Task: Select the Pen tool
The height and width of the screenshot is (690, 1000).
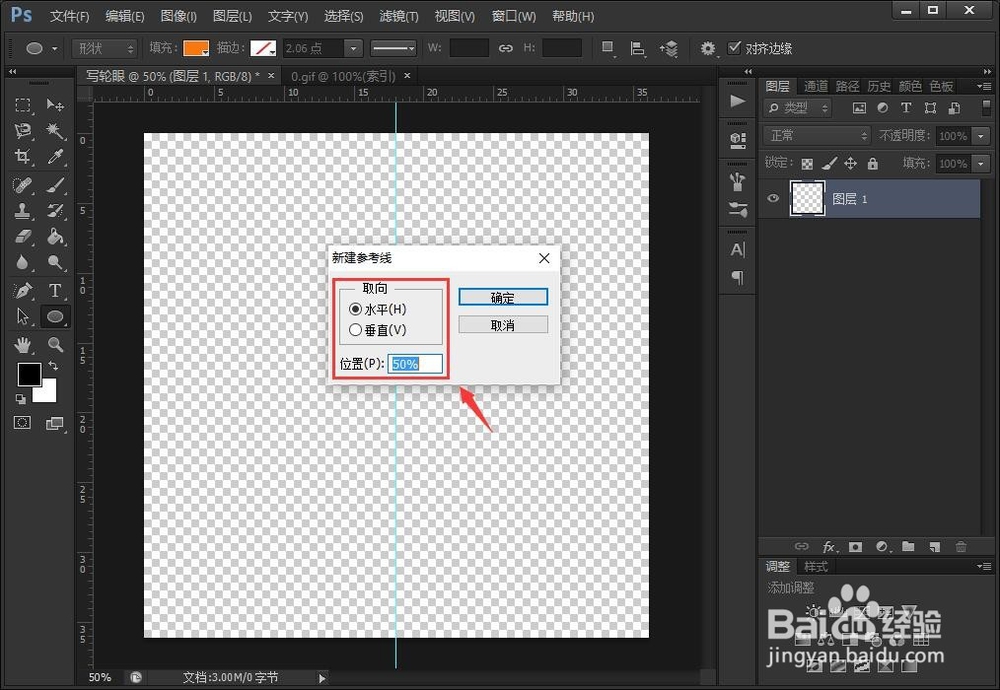Action: 23,291
